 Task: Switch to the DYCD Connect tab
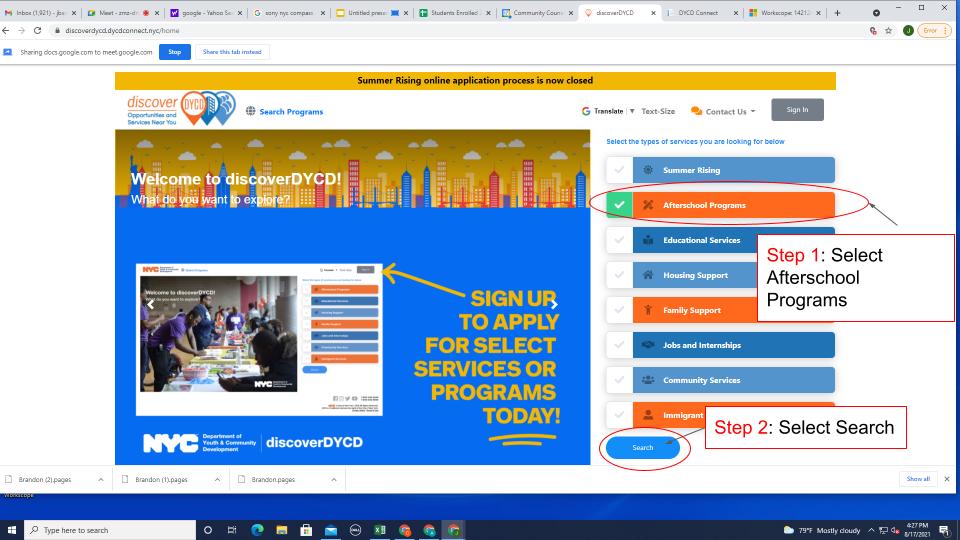(702, 12)
